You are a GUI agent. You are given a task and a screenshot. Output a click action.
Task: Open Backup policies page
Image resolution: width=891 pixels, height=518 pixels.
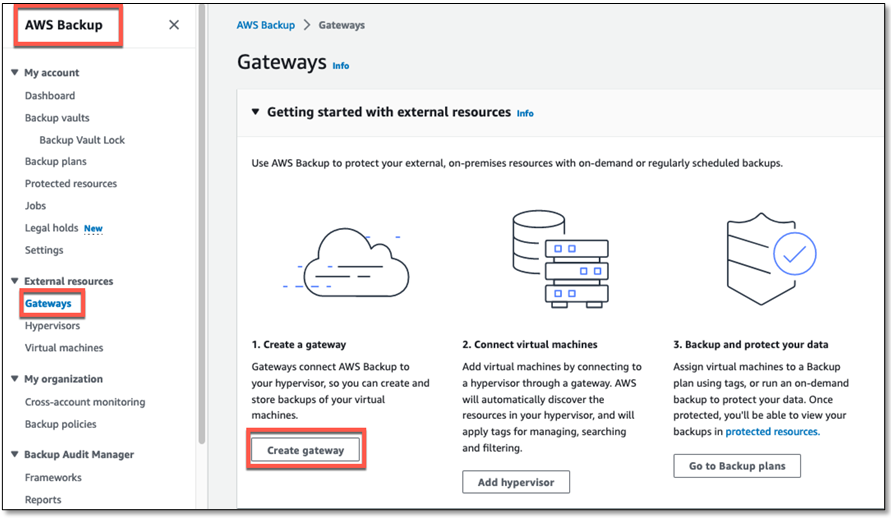pos(61,424)
